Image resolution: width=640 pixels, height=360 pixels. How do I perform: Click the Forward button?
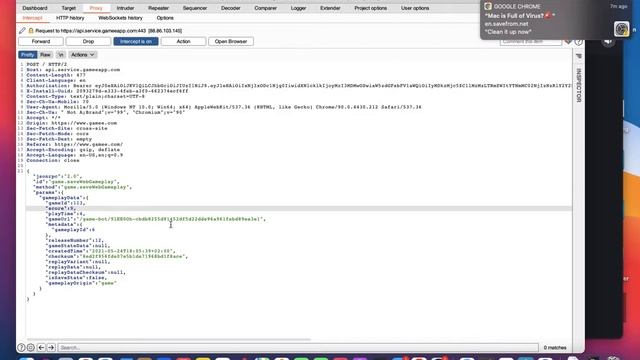pyautogui.click(x=41, y=41)
